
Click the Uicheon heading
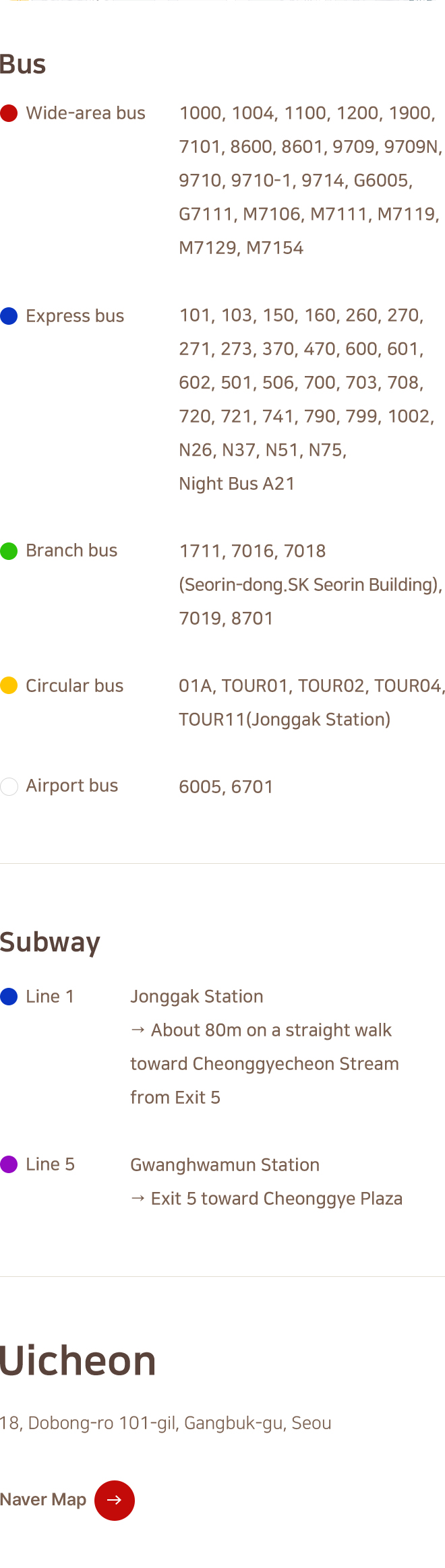tap(78, 1361)
